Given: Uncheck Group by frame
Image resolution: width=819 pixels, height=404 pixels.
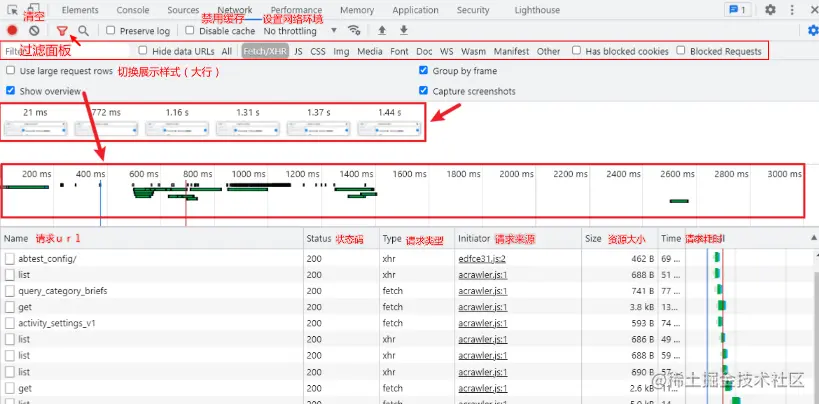Looking at the screenshot, I should [424, 70].
